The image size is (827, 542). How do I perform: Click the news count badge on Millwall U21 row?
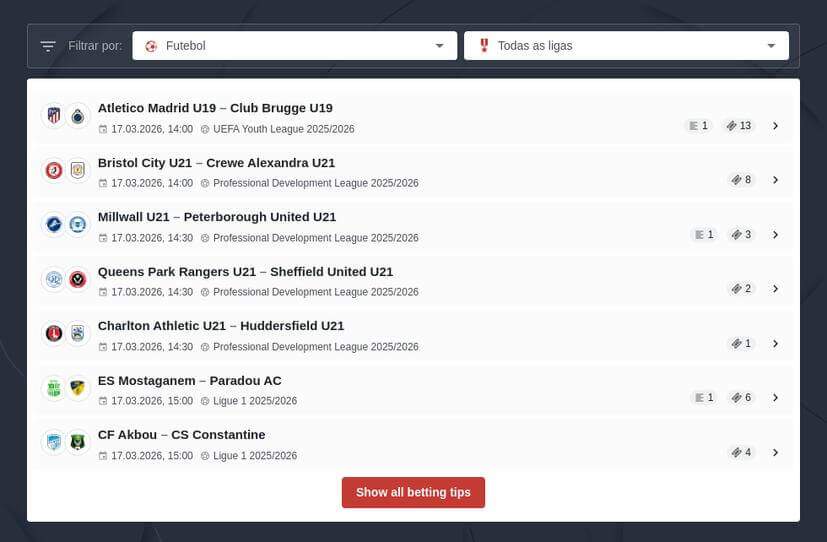pos(703,235)
